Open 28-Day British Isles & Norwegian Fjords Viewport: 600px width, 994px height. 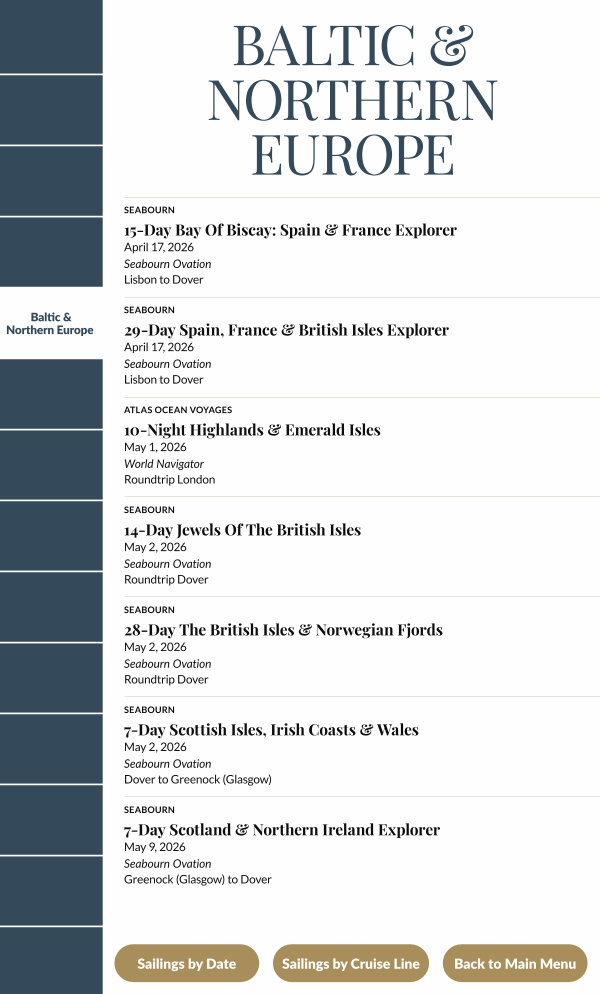(283, 630)
